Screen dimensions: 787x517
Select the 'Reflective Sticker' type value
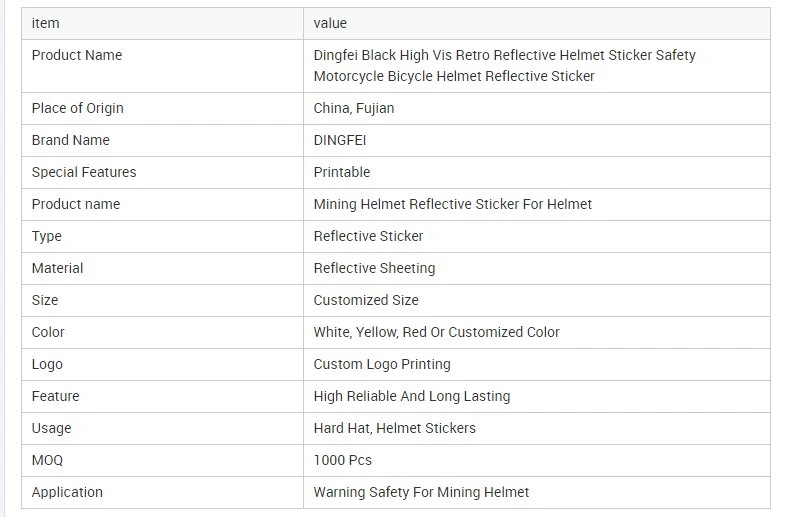368,236
